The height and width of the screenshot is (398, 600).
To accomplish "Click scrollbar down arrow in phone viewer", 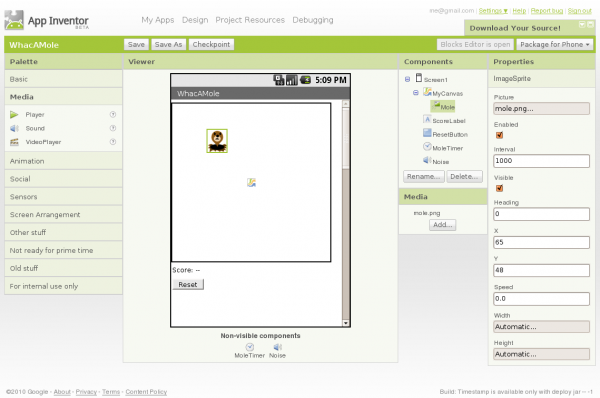I will (x=346, y=323).
